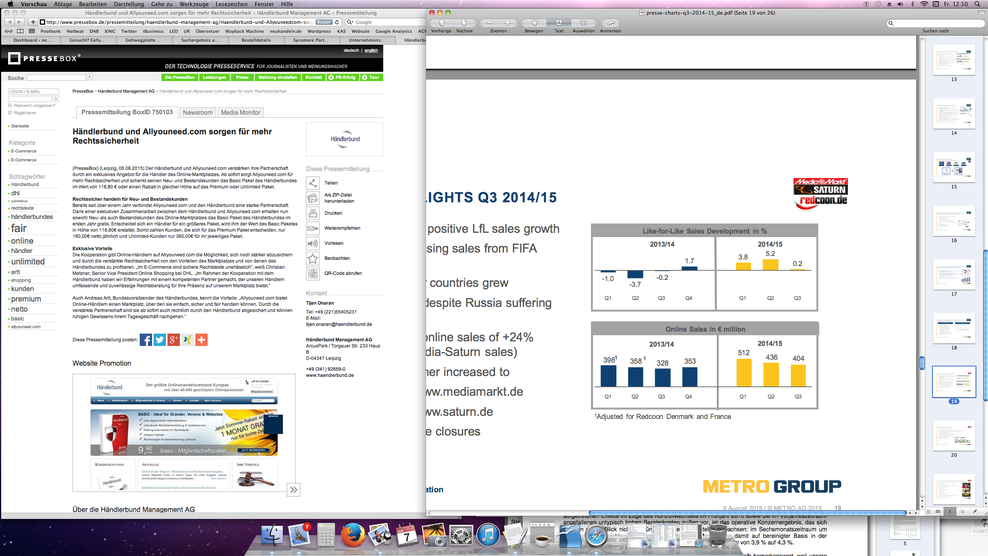
Task: Open page 13 thumbnail in sidebar
Action: 953,61
